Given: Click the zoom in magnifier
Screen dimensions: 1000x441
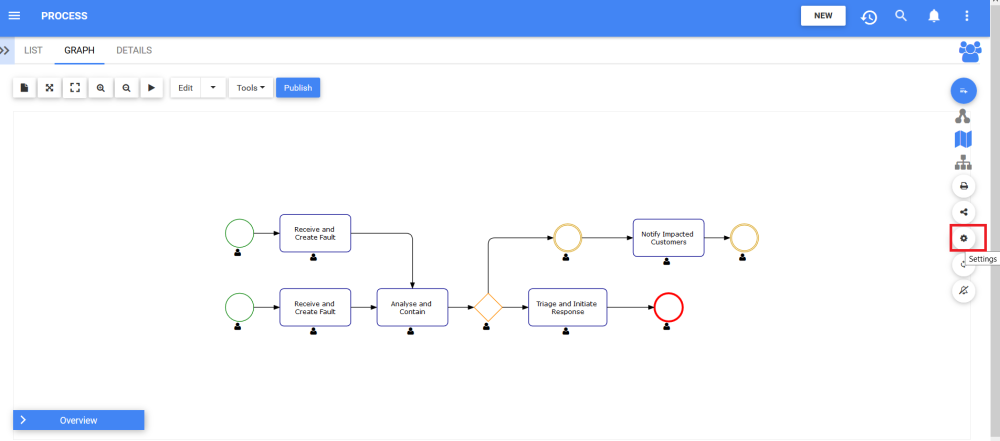Looking at the screenshot, I should point(101,88).
